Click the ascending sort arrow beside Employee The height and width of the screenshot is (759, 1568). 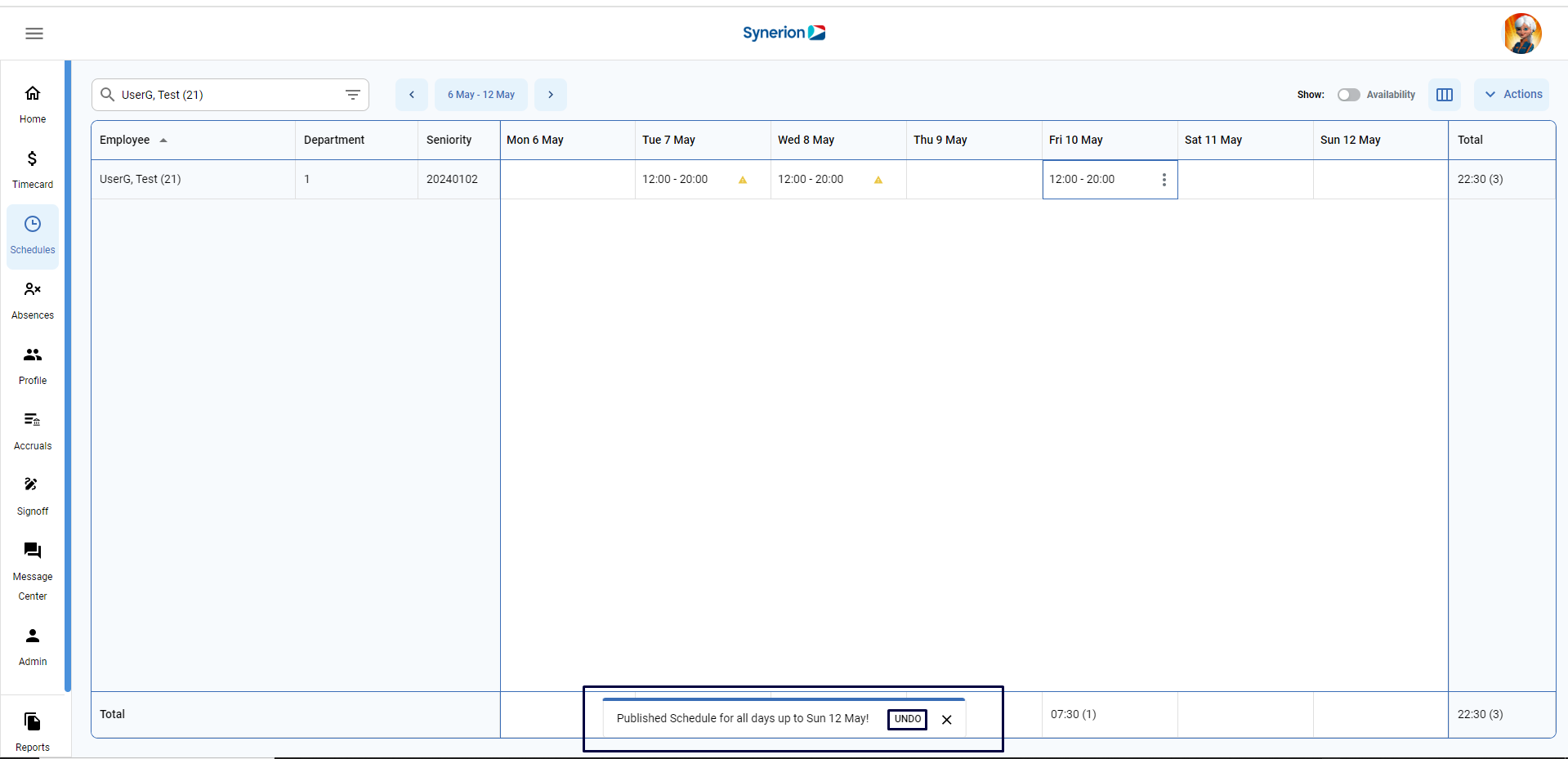(163, 141)
